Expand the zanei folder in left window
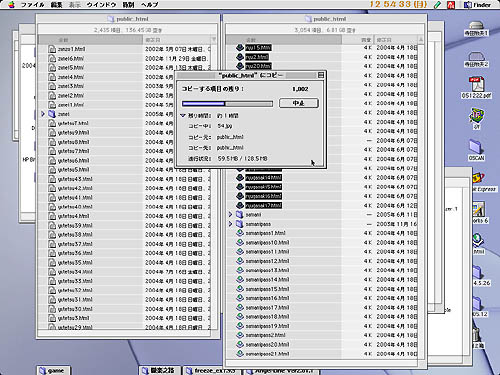500x375 pixels. coord(43,114)
